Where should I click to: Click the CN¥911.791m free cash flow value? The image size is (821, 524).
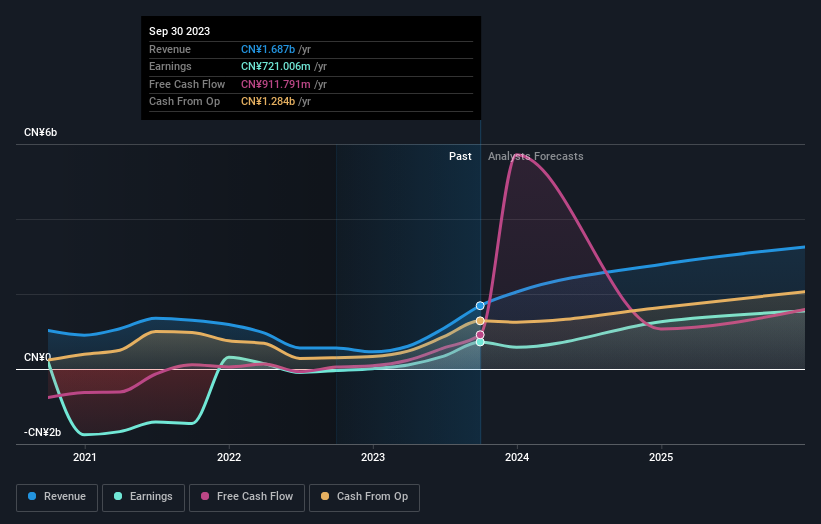pos(276,84)
